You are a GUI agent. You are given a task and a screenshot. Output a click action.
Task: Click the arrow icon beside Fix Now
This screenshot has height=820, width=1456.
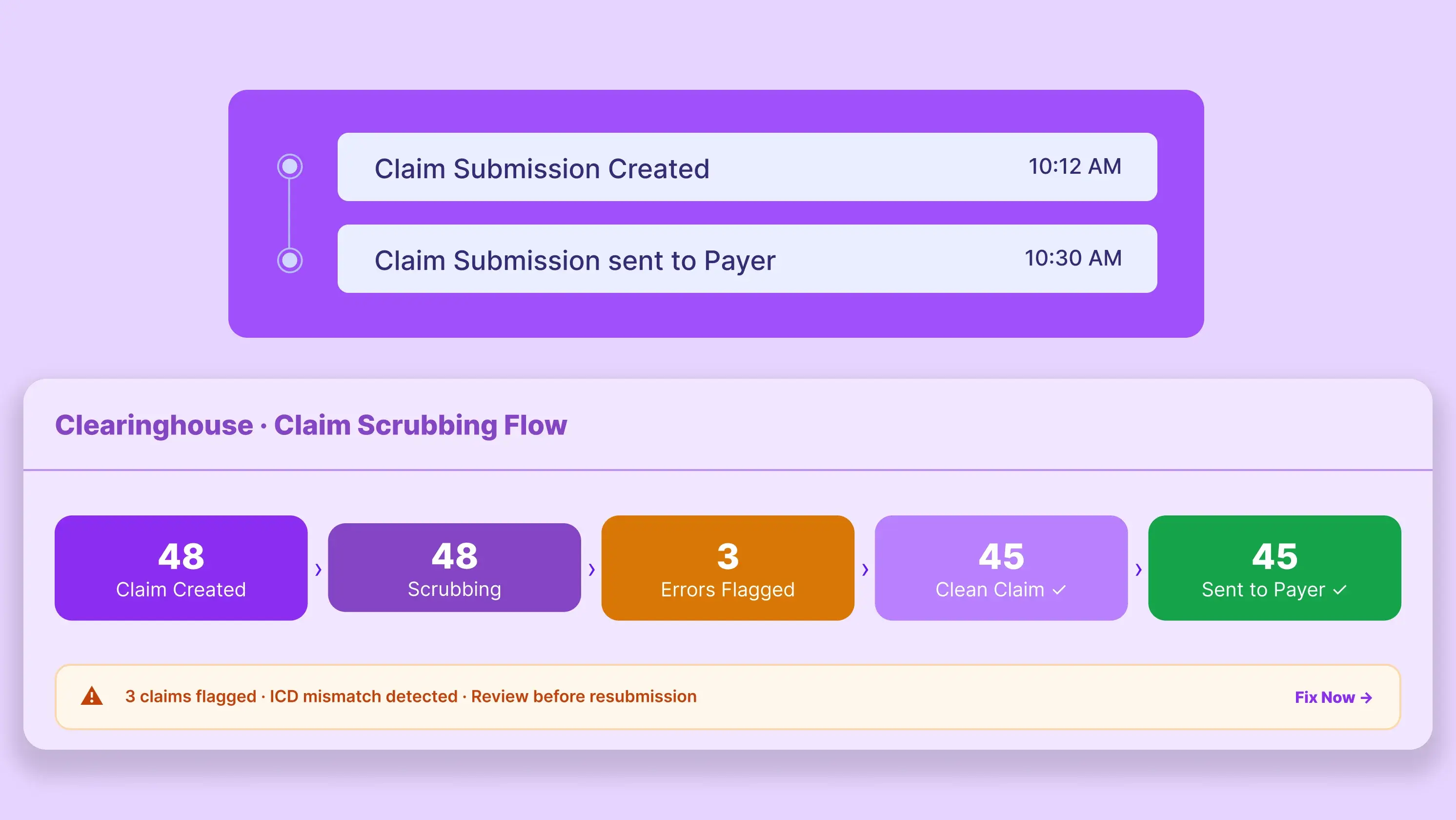click(x=1366, y=698)
